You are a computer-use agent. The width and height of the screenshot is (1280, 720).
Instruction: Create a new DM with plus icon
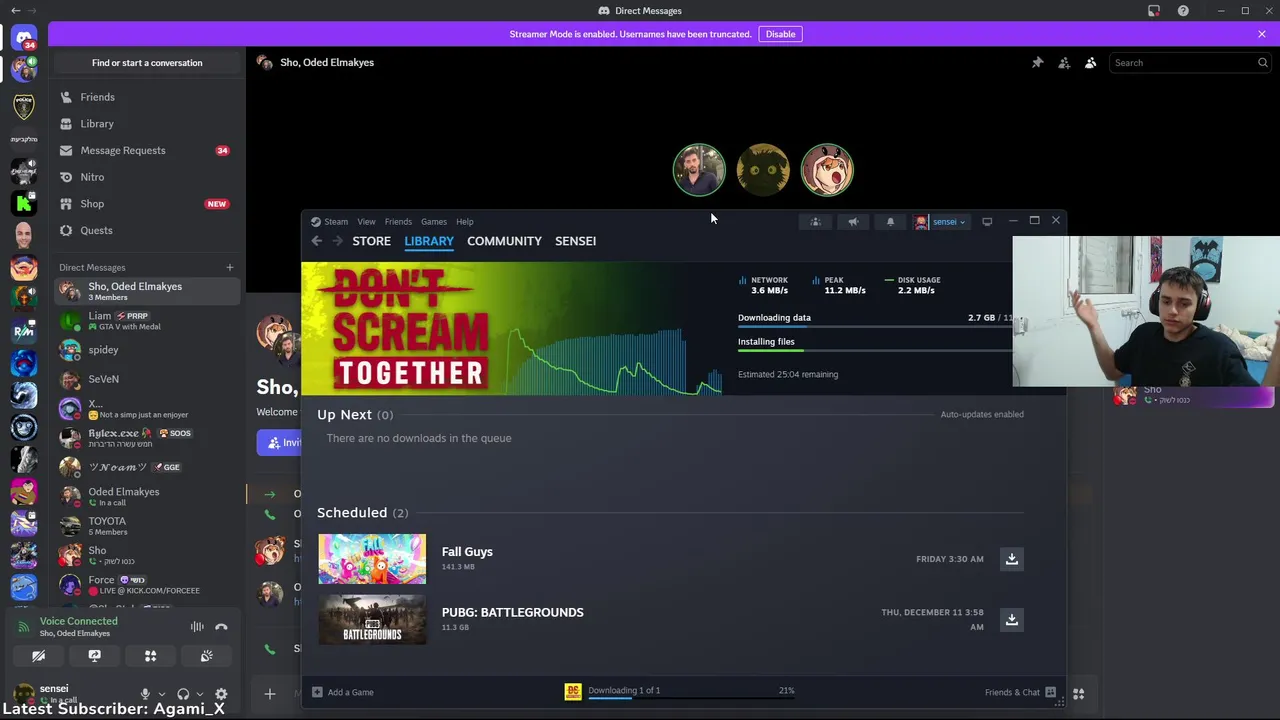(x=230, y=267)
